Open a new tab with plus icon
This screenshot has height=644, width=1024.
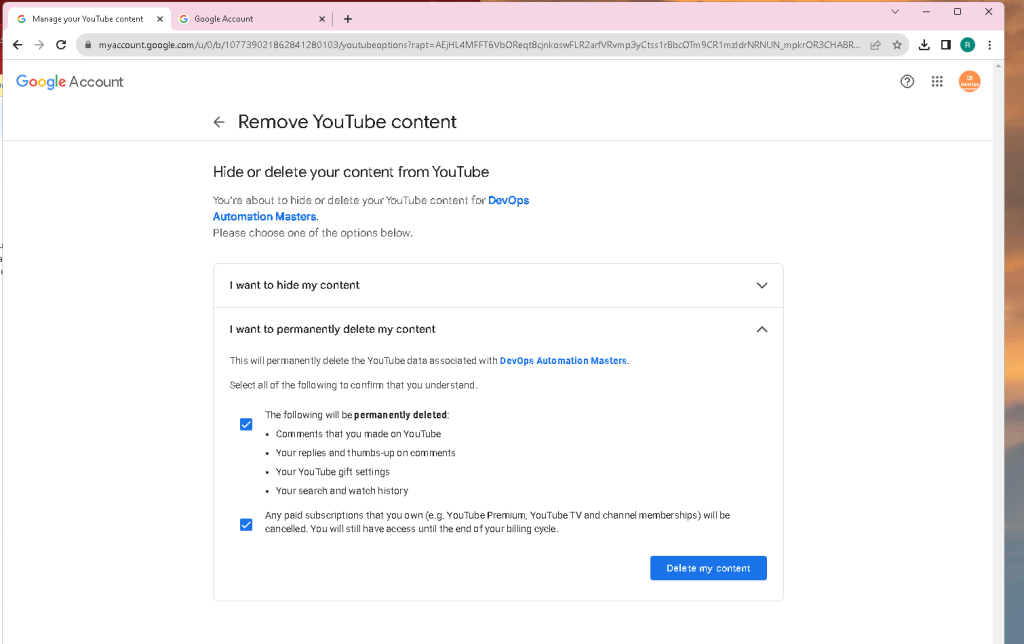347,19
